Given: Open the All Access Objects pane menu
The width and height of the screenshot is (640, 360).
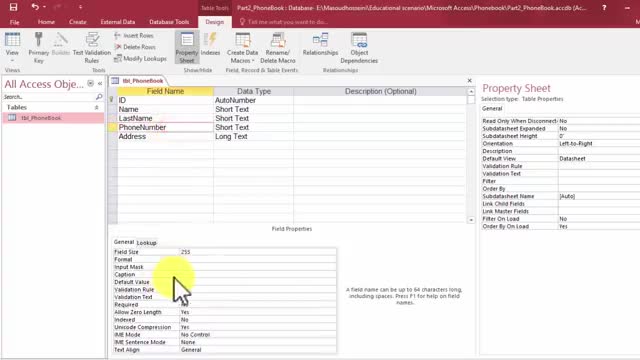Looking at the screenshot, I should (x=91, y=84).
